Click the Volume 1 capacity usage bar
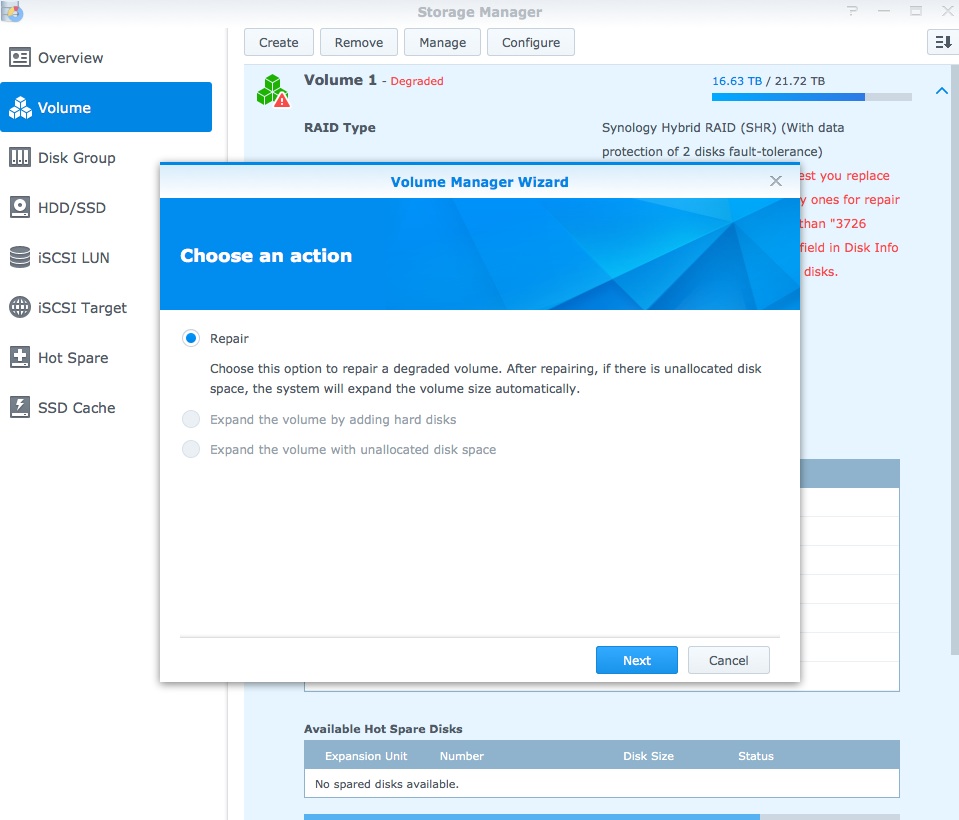 pyautogui.click(x=812, y=97)
